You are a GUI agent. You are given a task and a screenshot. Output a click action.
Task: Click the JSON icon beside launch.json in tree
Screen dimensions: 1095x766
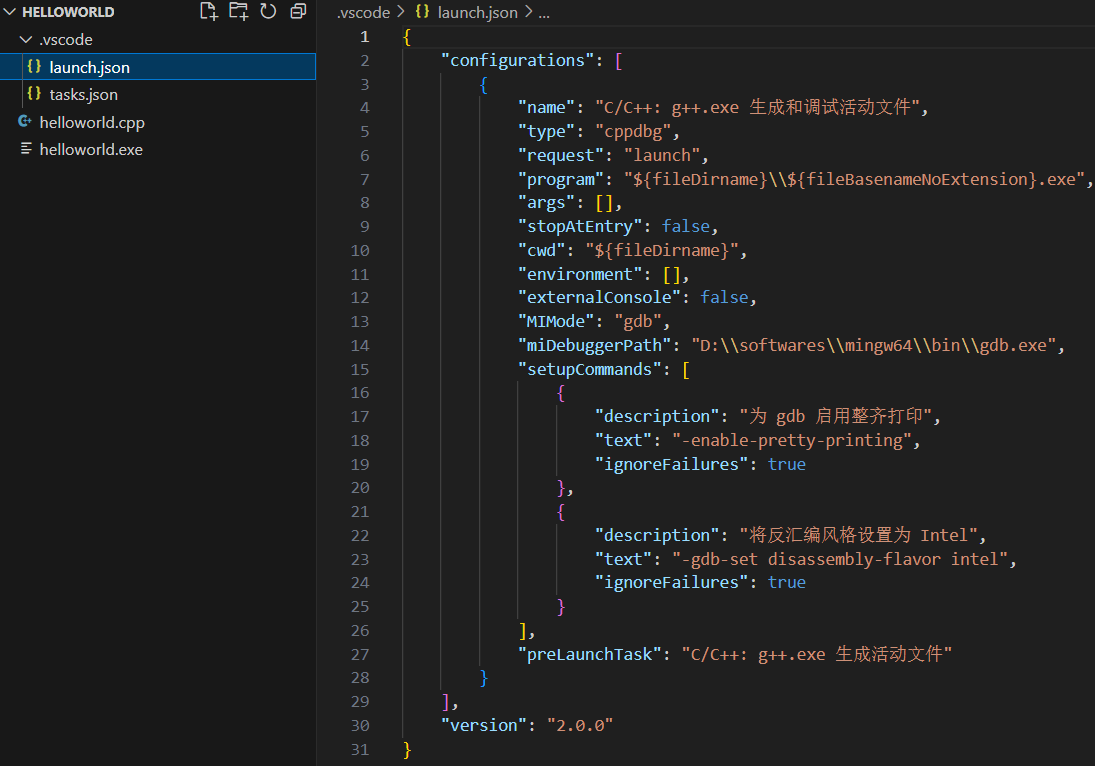click(x=34, y=67)
